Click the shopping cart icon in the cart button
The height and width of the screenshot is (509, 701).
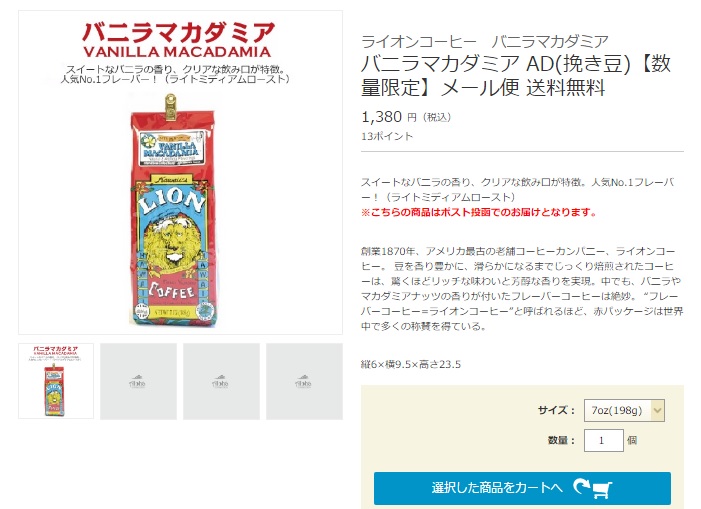point(602,489)
